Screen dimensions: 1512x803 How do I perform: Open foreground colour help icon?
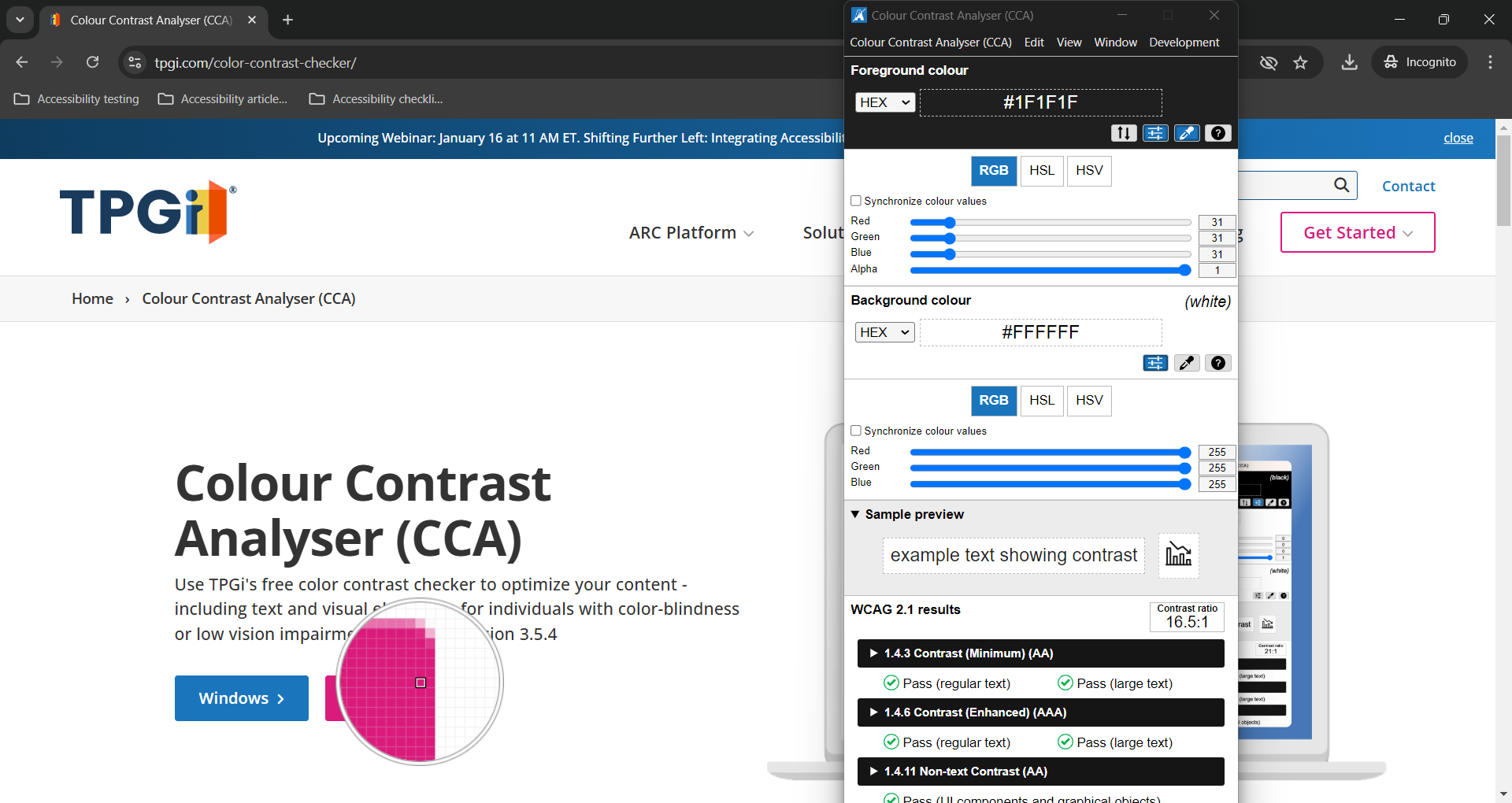click(x=1217, y=133)
